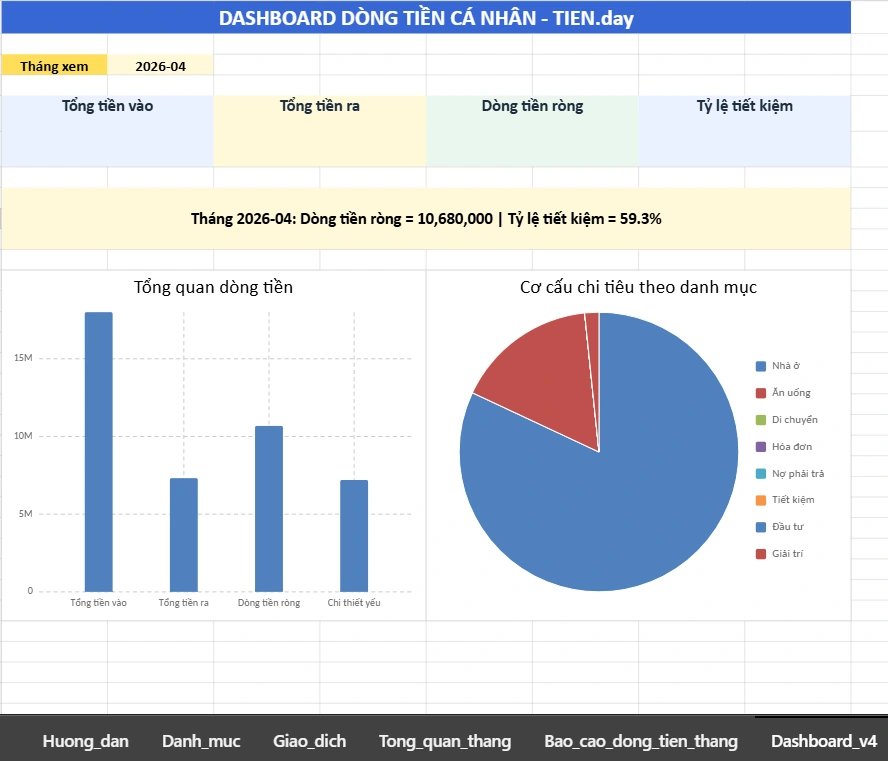The height and width of the screenshot is (761, 888).
Task: Click the purple Hóa đơn legend swatch
Action: (760, 446)
